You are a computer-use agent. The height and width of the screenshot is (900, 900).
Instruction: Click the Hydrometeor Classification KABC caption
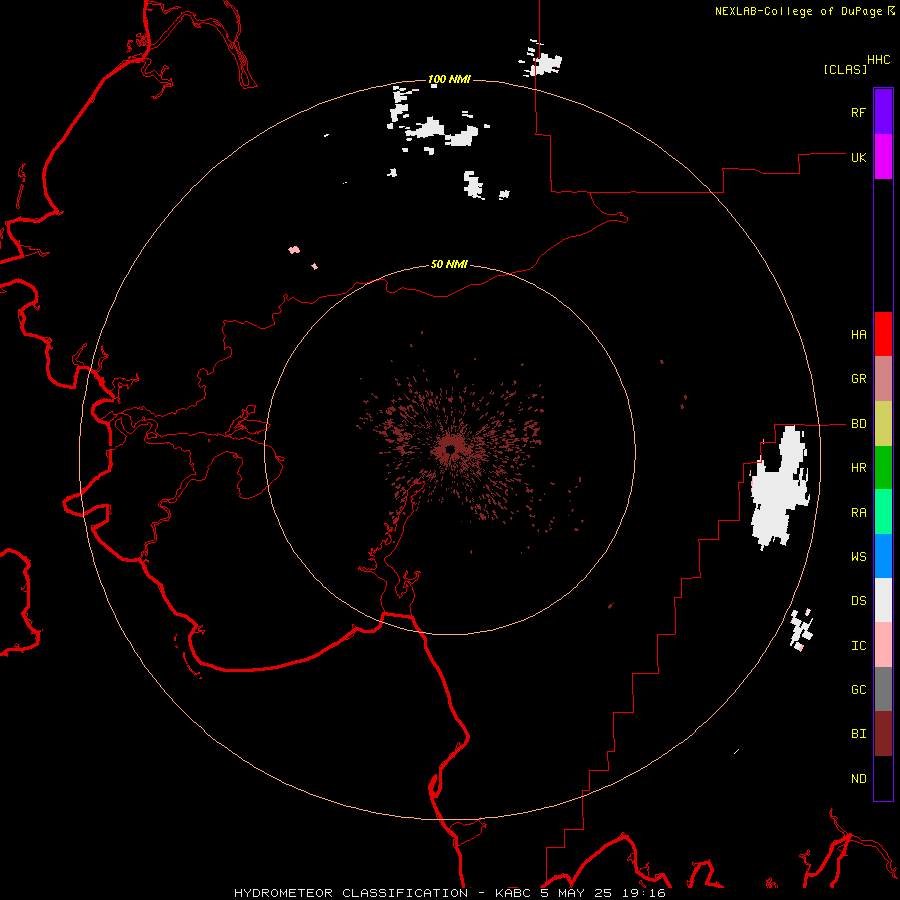pyautogui.click(x=449, y=893)
